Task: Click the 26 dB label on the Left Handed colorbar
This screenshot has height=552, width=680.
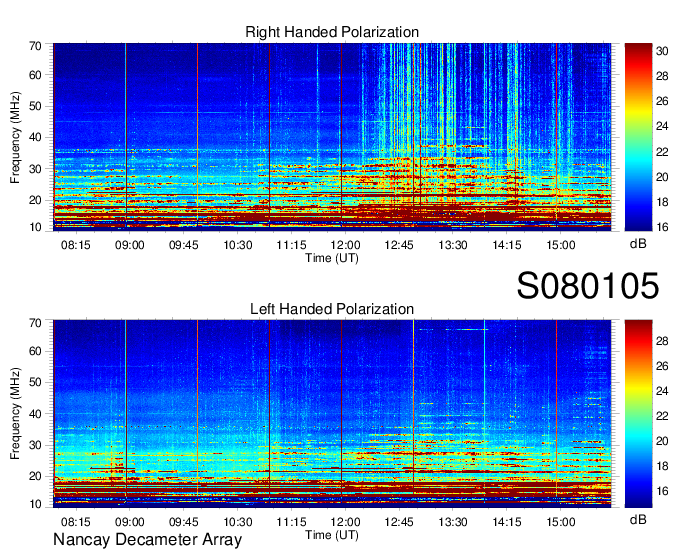Action: [x=662, y=366]
